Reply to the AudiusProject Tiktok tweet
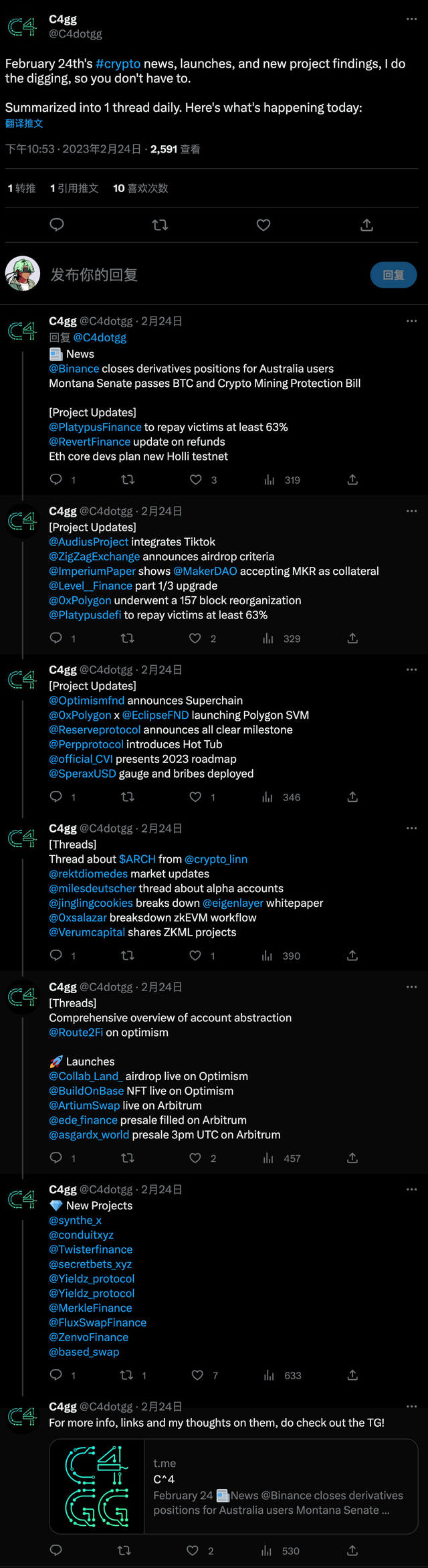Viewport: 428px width, 1568px height. coord(56,638)
